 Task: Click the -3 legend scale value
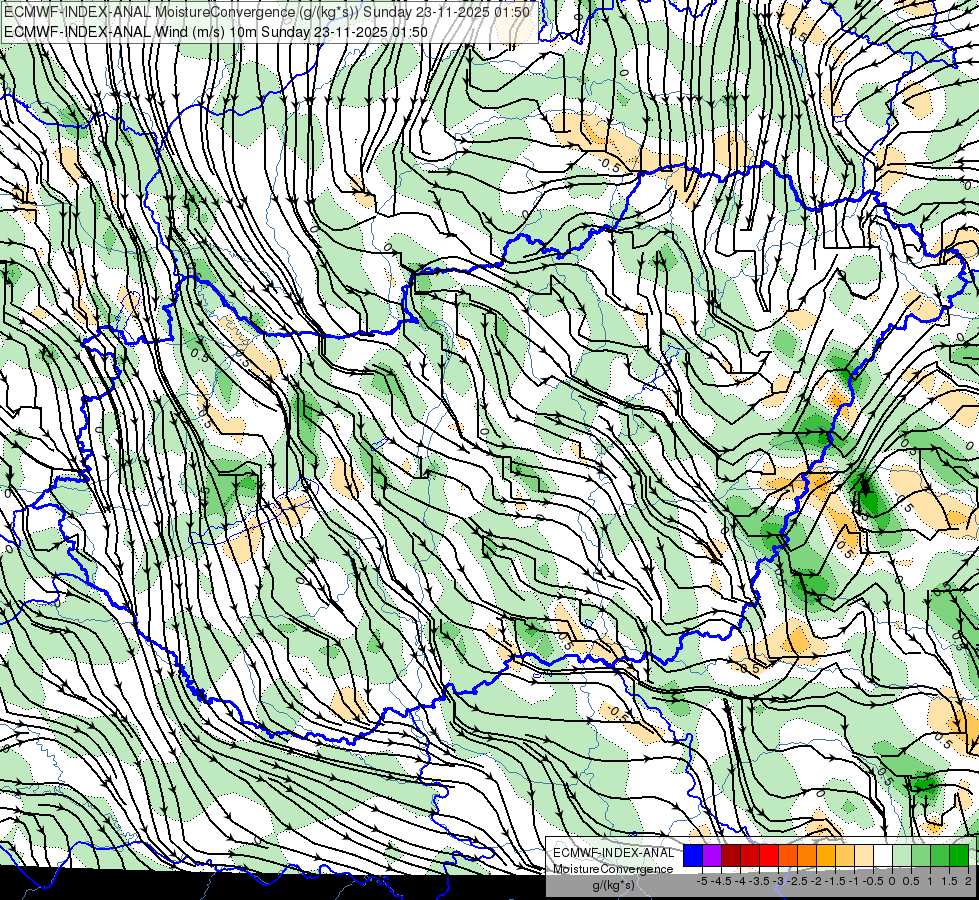[x=779, y=881]
